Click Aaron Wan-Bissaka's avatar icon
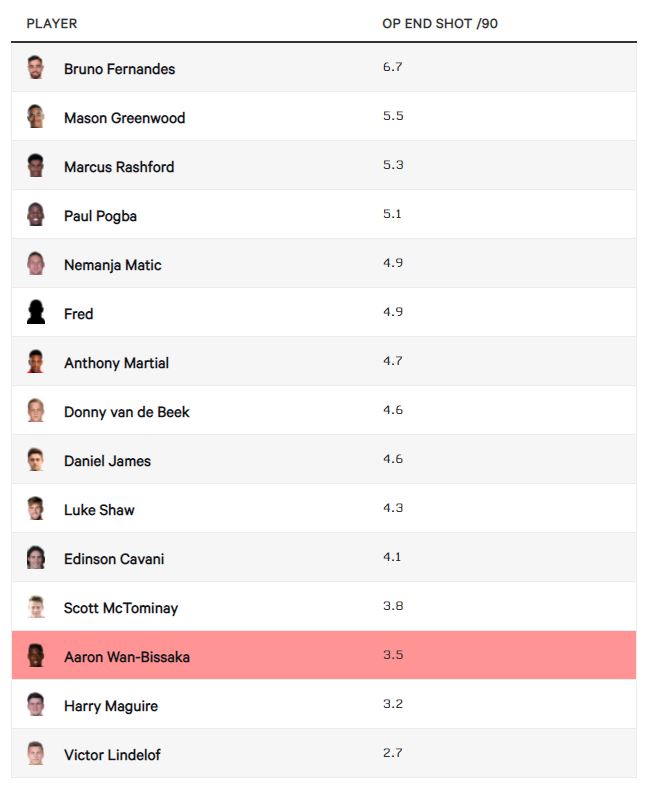The width and height of the screenshot is (649, 785). 36,656
